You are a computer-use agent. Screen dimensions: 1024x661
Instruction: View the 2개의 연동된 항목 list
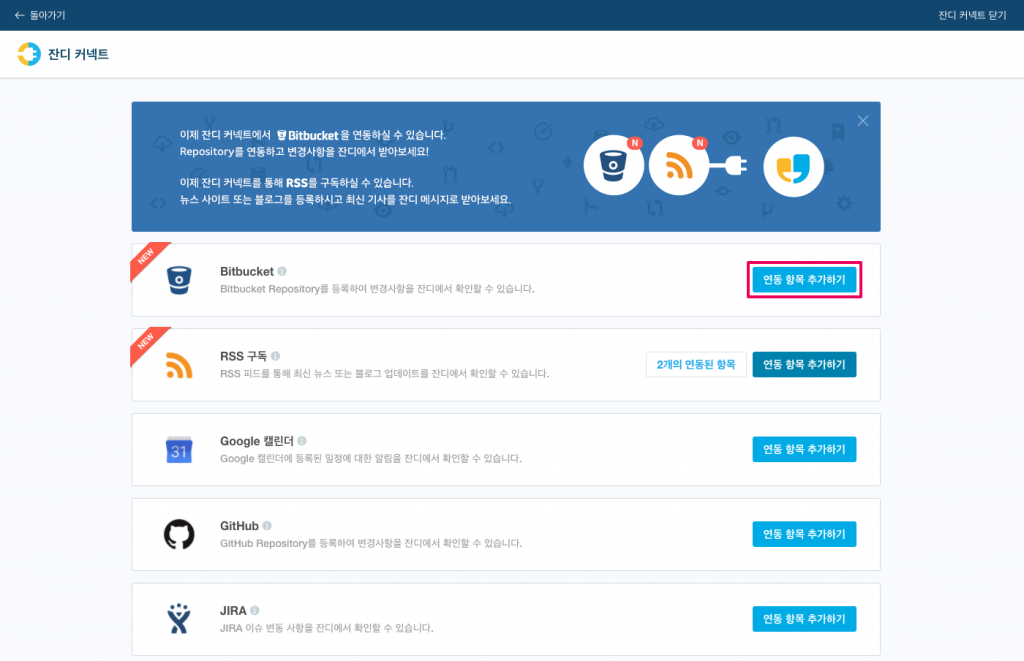click(x=696, y=365)
